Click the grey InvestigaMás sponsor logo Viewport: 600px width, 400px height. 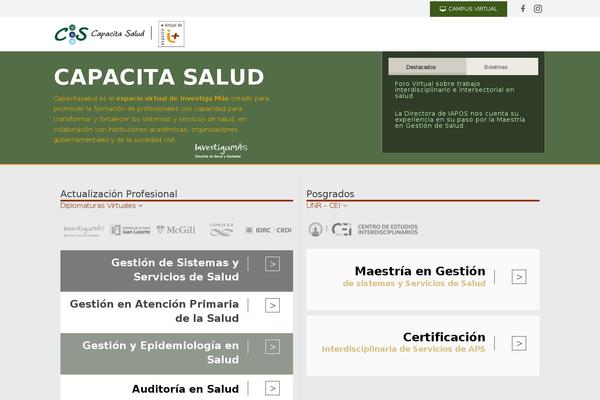pyautogui.click(x=83, y=230)
